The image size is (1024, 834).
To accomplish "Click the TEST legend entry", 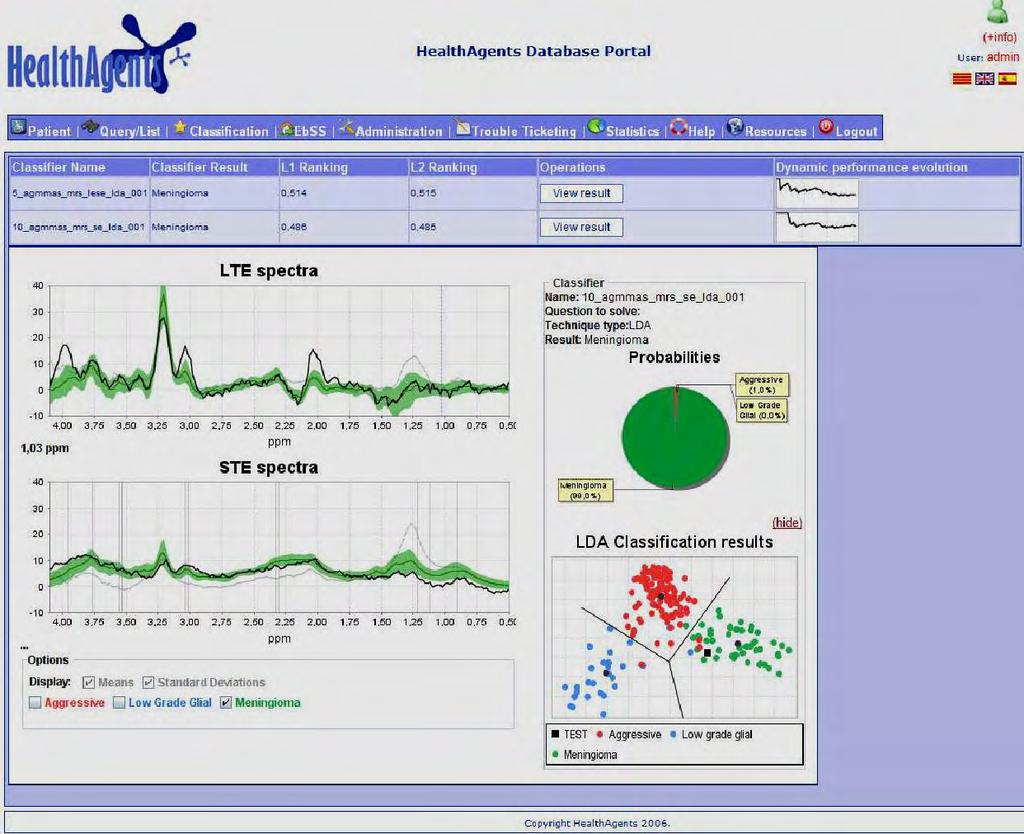I will (569, 735).
